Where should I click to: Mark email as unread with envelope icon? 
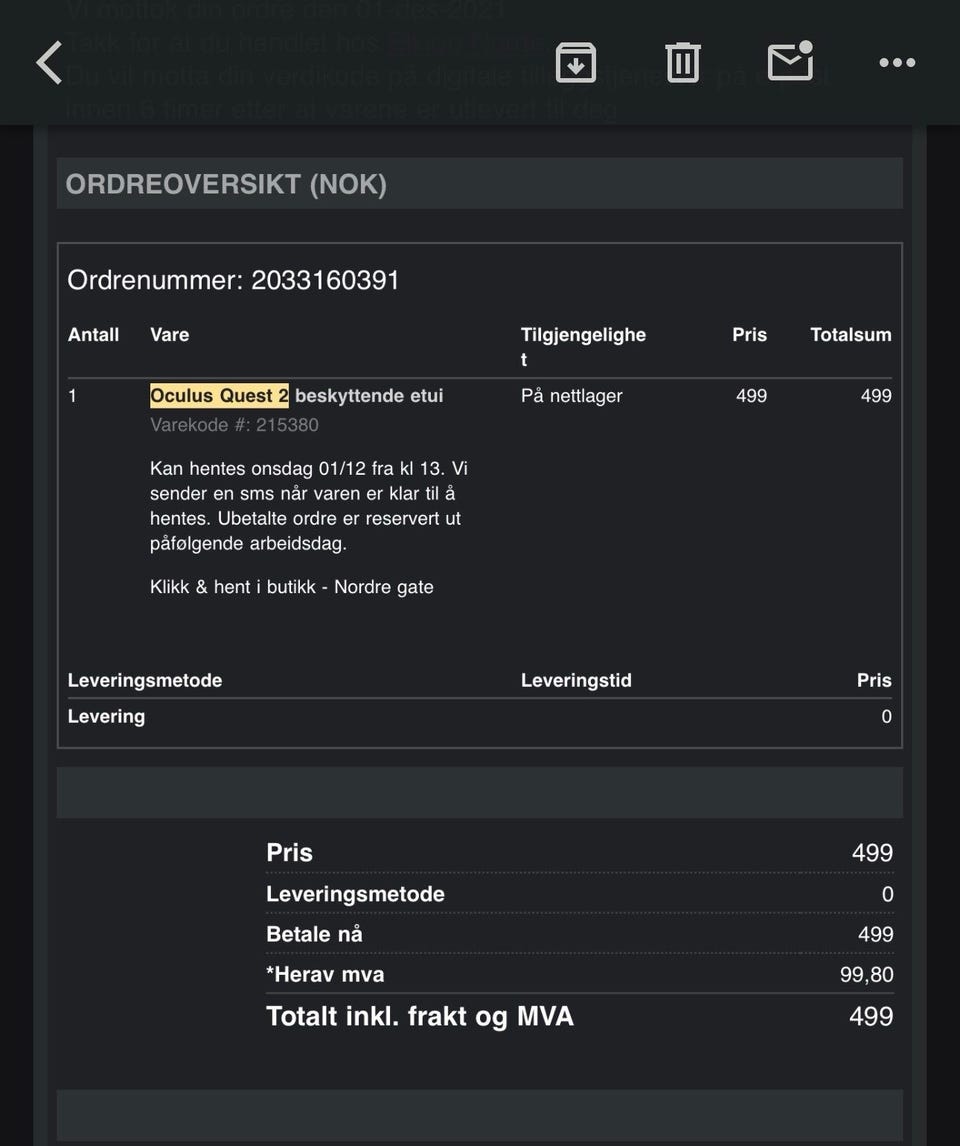[791, 61]
